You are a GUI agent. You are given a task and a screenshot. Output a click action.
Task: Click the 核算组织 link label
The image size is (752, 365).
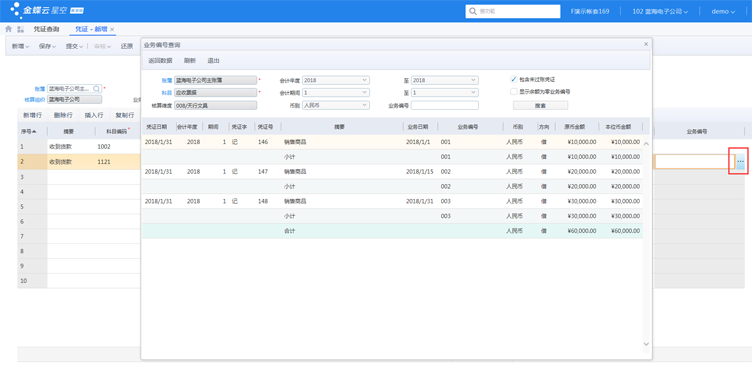coord(35,99)
